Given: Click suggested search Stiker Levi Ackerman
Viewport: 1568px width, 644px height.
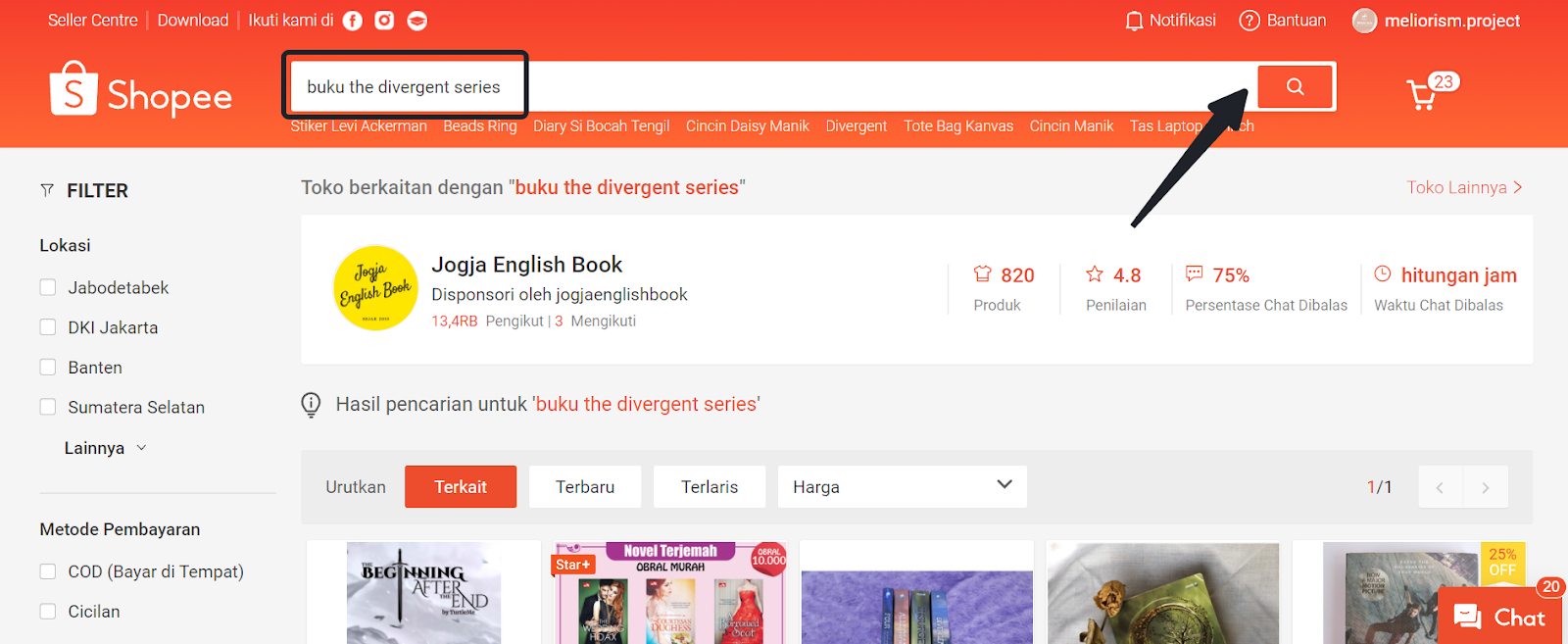Looking at the screenshot, I should click(359, 126).
